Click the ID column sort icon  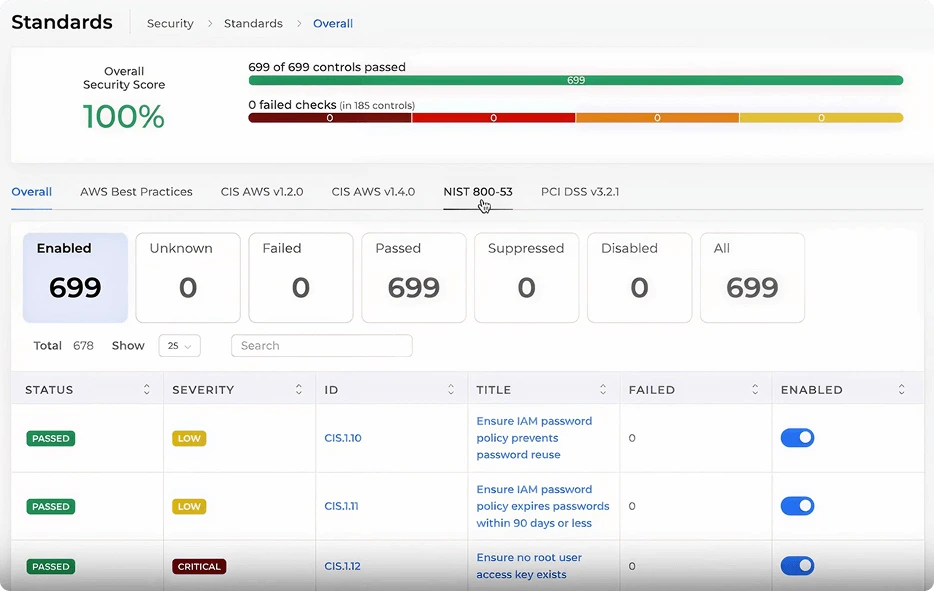point(451,390)
